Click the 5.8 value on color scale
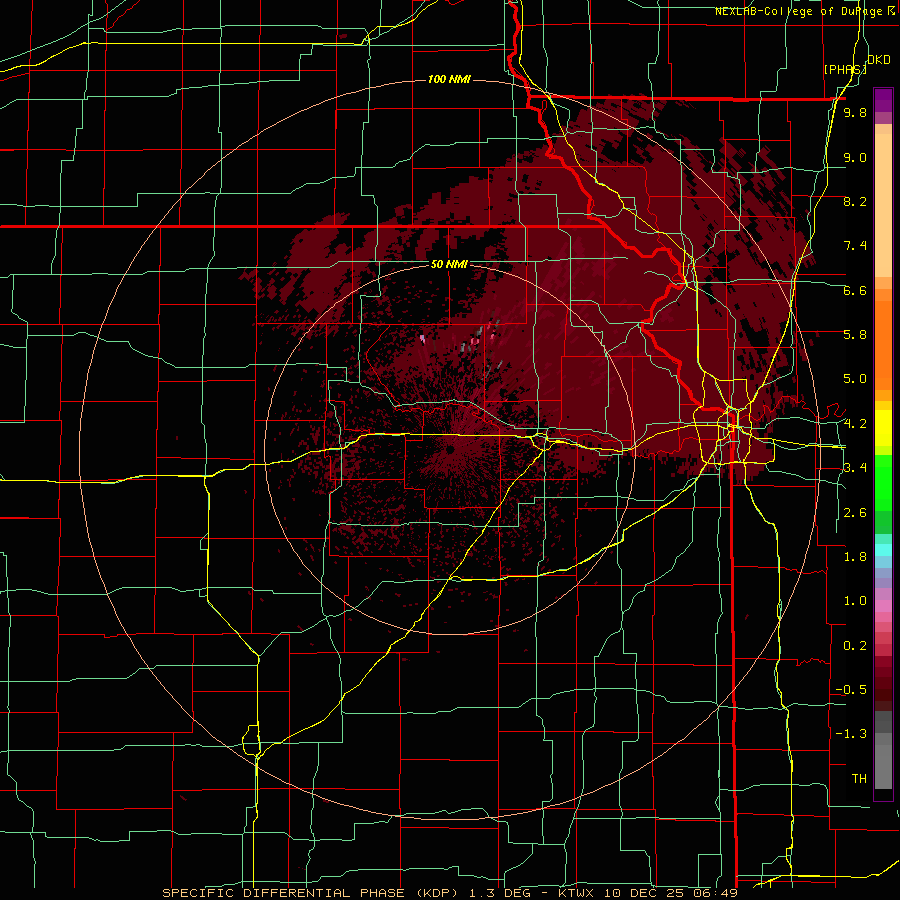Viewport: 900px width, 900px height. pyautogui.click(x=855, y=334)
